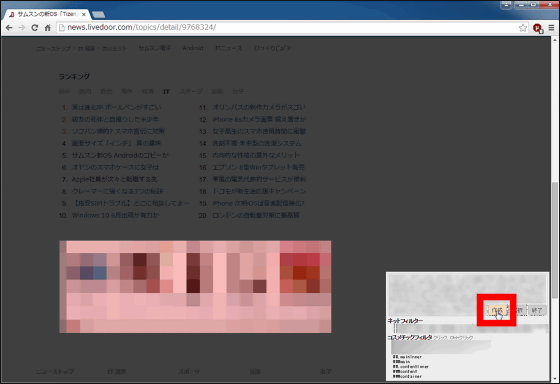This screenshot has height=384, width=560.
Task: Click the browser forward arrow
Action: 22,28
